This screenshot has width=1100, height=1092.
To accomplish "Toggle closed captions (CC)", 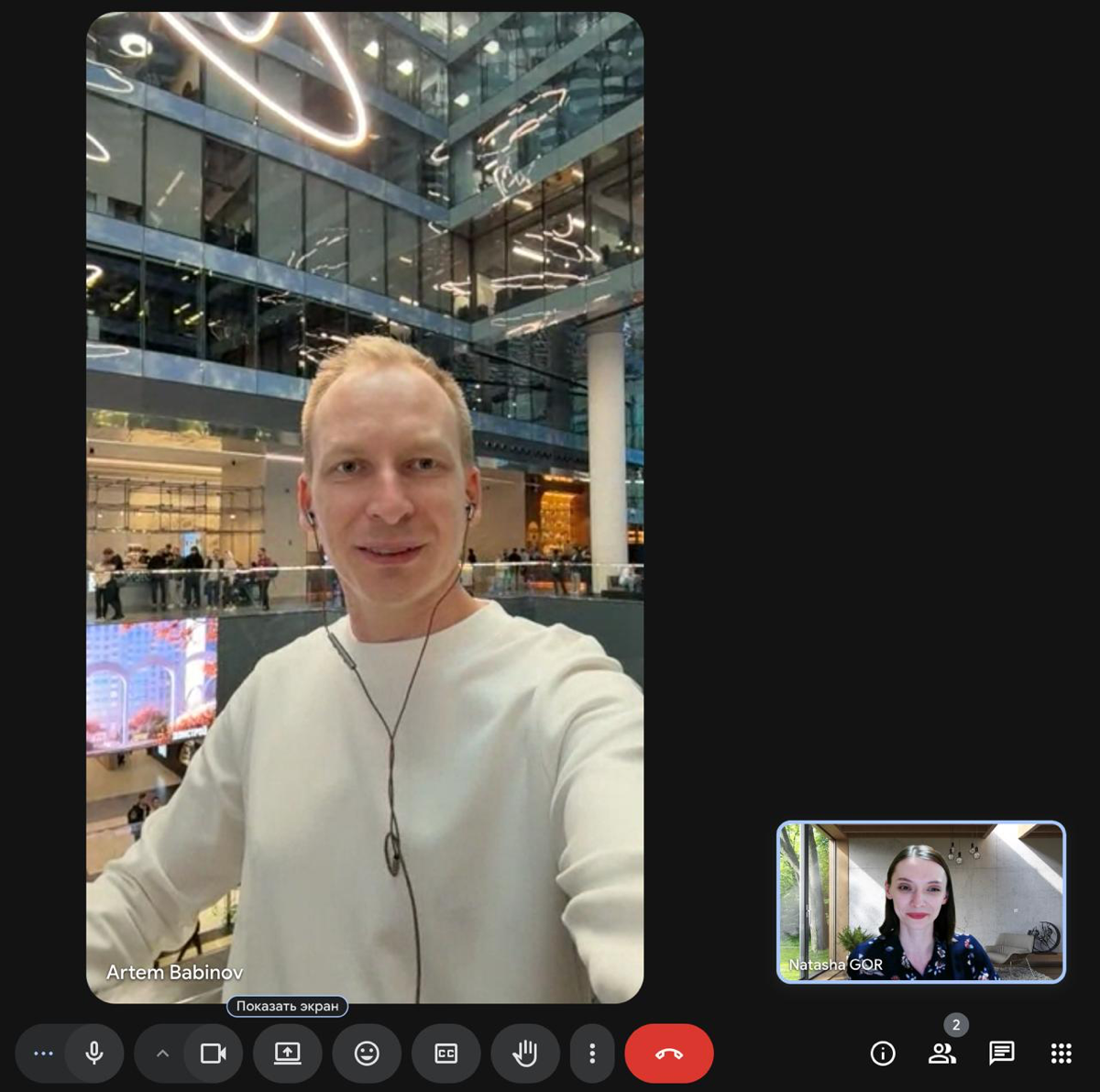I will click(x=446, y=1053).
